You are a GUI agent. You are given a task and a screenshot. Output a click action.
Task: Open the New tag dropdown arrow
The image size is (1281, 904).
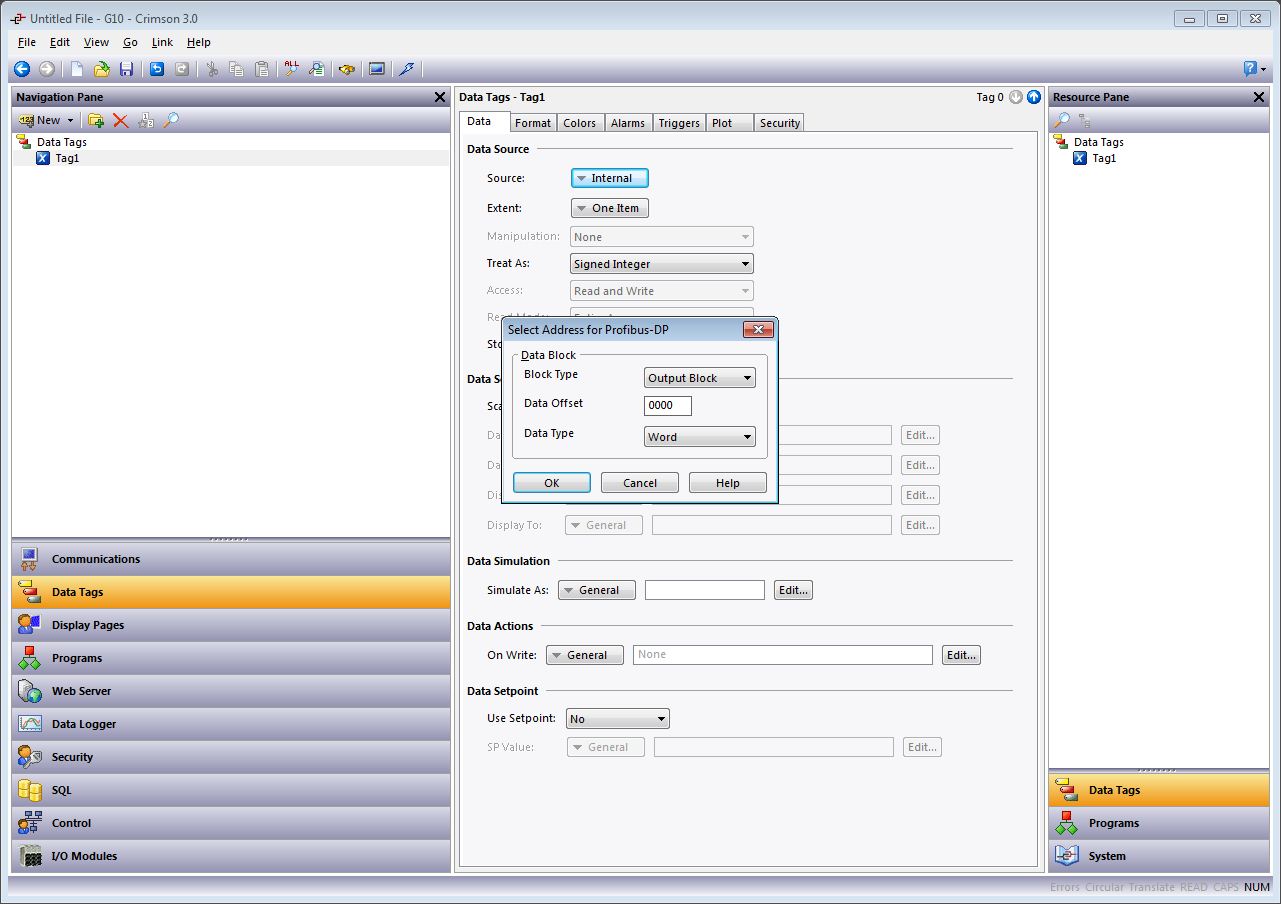pyautogui.click(x=70, y=120)
